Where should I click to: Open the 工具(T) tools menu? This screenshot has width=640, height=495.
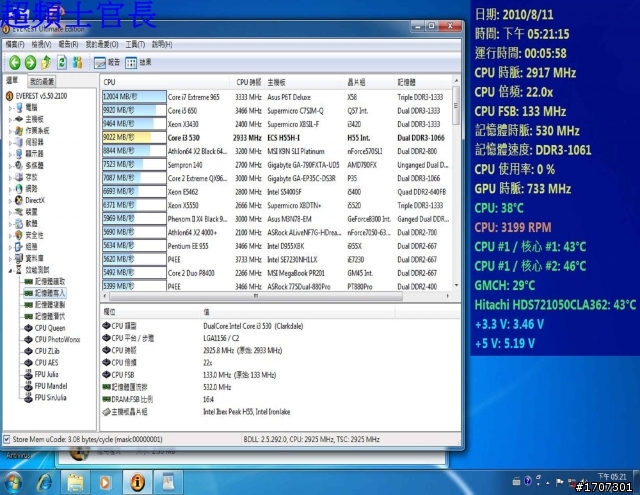tap(135, 44)
